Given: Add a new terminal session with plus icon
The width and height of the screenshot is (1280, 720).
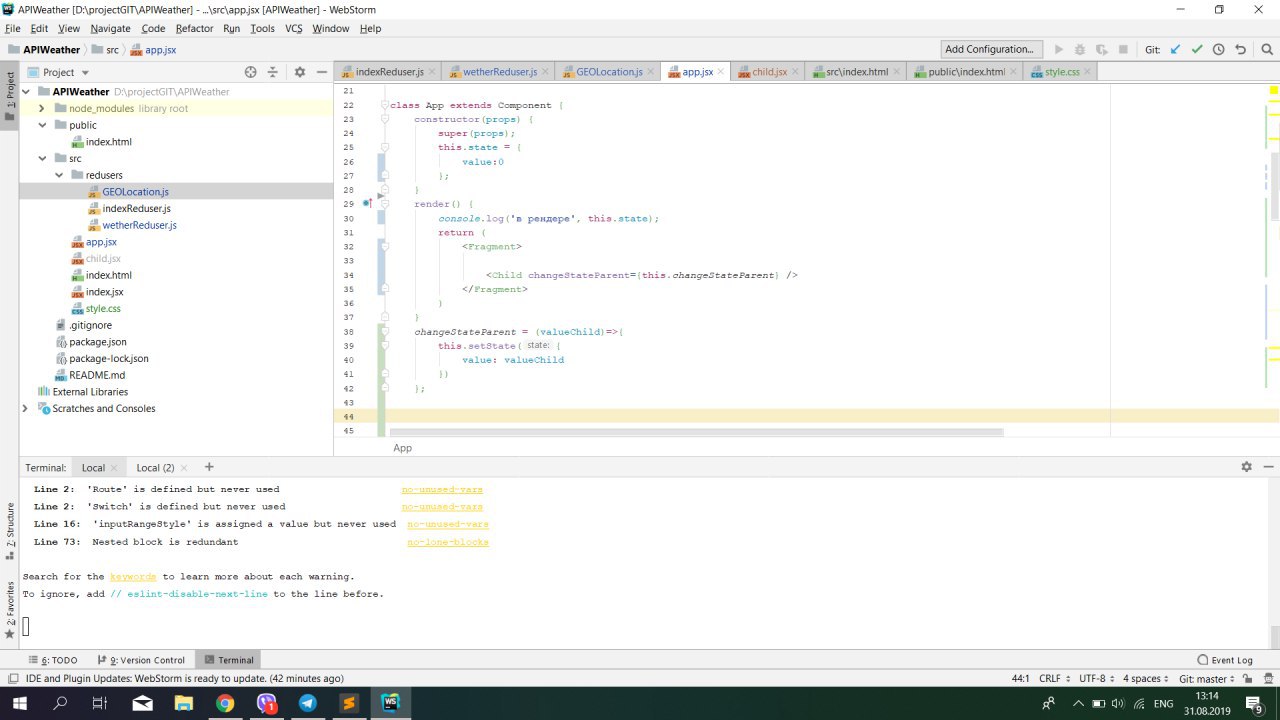Looking at the screenshot, I should [209, 467].
